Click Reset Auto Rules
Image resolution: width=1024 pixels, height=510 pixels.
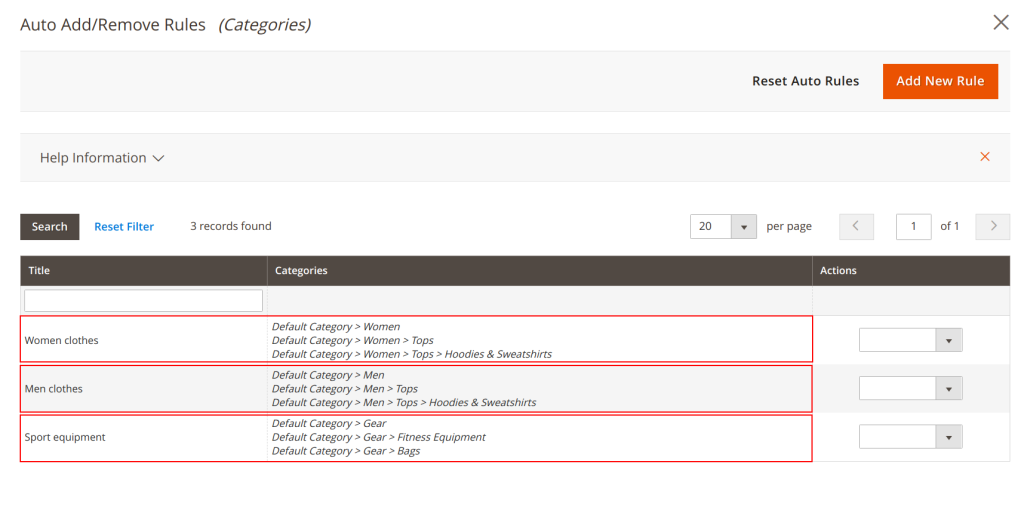pyautogui.click(x=805, y=81)
